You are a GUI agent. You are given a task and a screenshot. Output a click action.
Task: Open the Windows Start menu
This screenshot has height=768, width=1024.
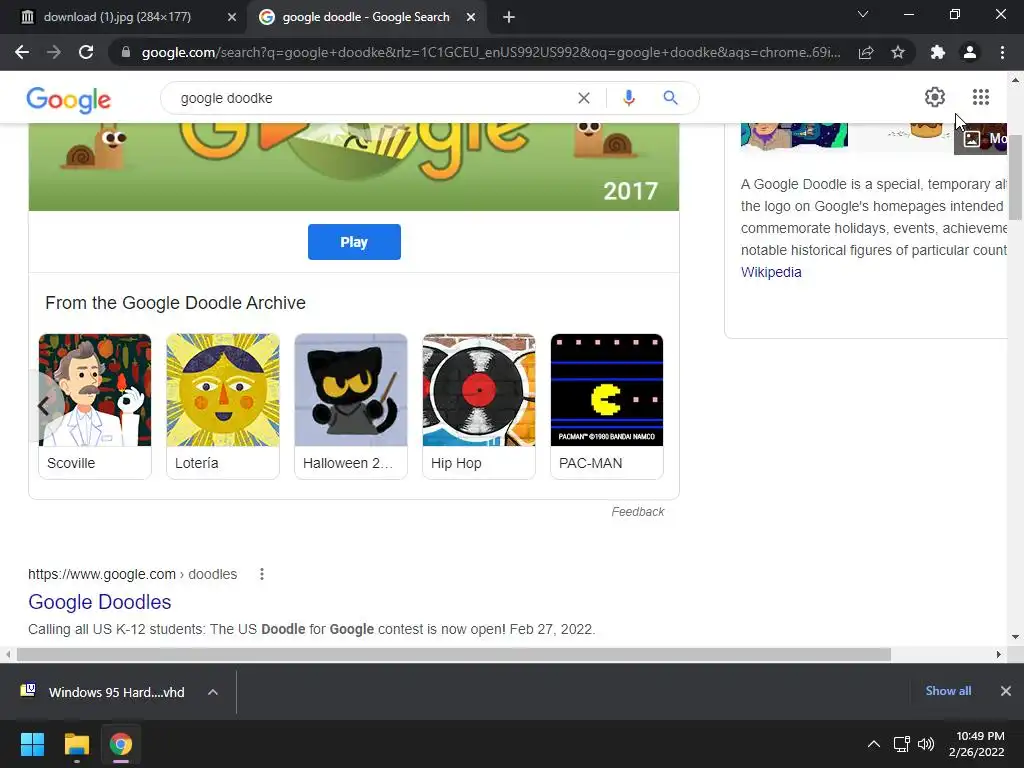coord(32,744)
